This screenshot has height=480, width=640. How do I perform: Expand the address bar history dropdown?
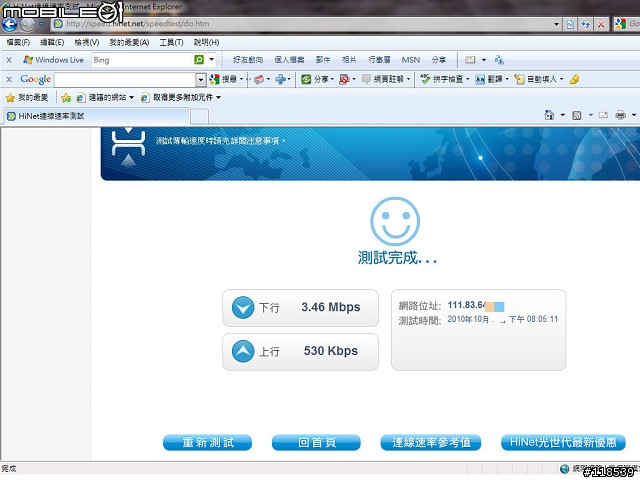pos(556,24)
